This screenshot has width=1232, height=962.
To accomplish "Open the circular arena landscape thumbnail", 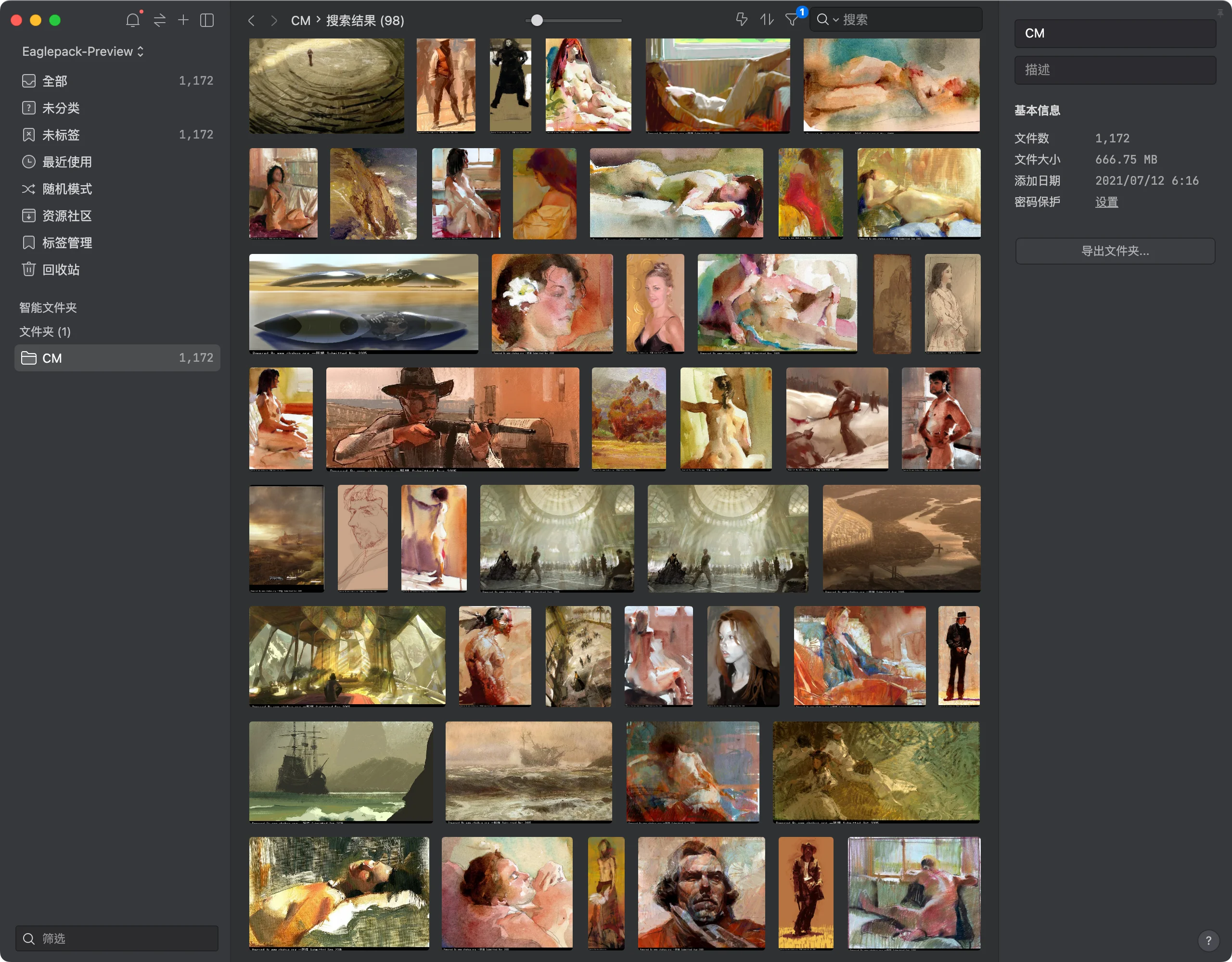I will pos(327,86).
